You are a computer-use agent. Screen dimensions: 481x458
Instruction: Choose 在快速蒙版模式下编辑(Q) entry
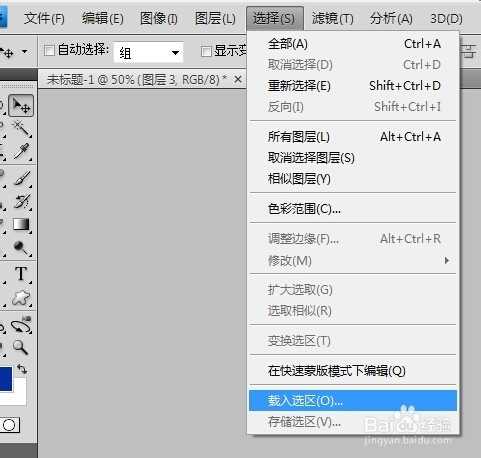coord(353,371)
